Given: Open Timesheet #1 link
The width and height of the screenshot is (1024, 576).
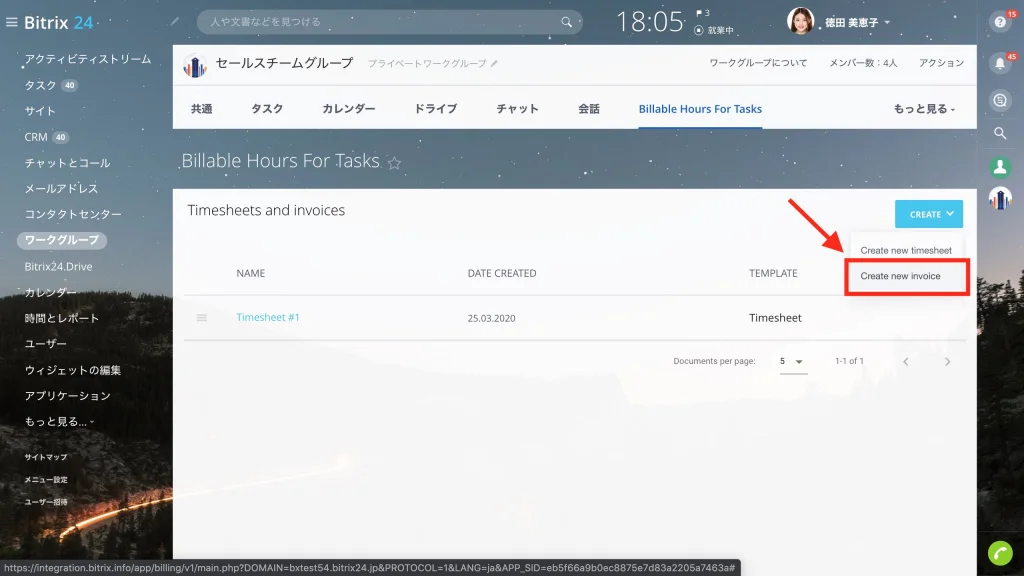Looking at the screenshot, I should tap(268, 317).
